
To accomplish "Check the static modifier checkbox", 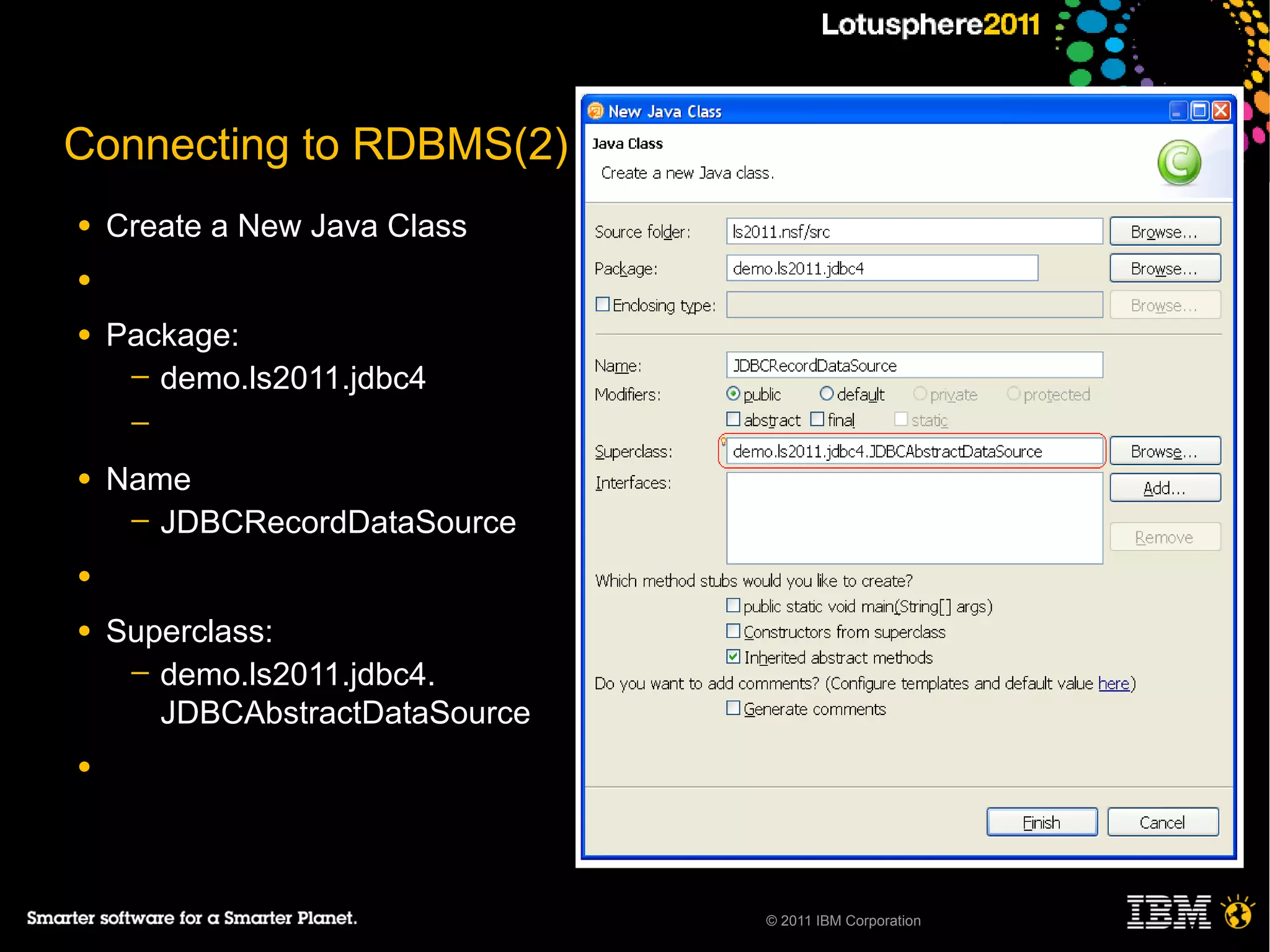I will coord(901,419).
